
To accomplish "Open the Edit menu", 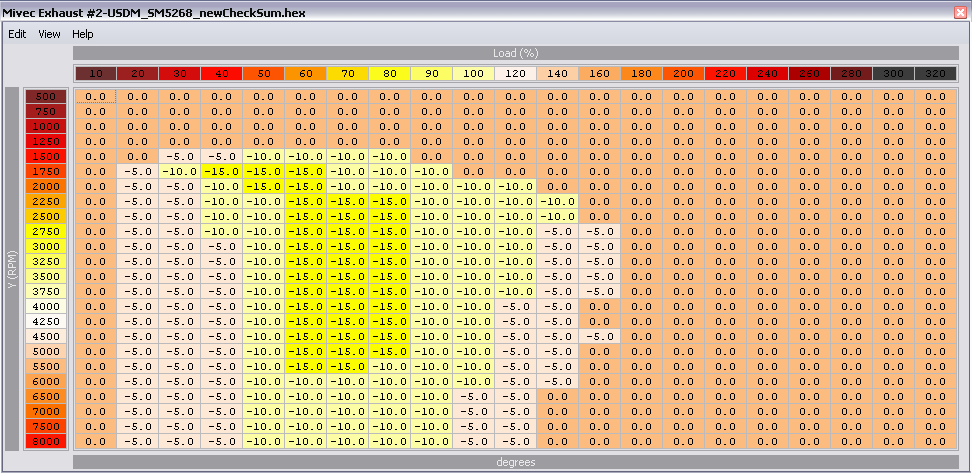I will tap(17, 34).
